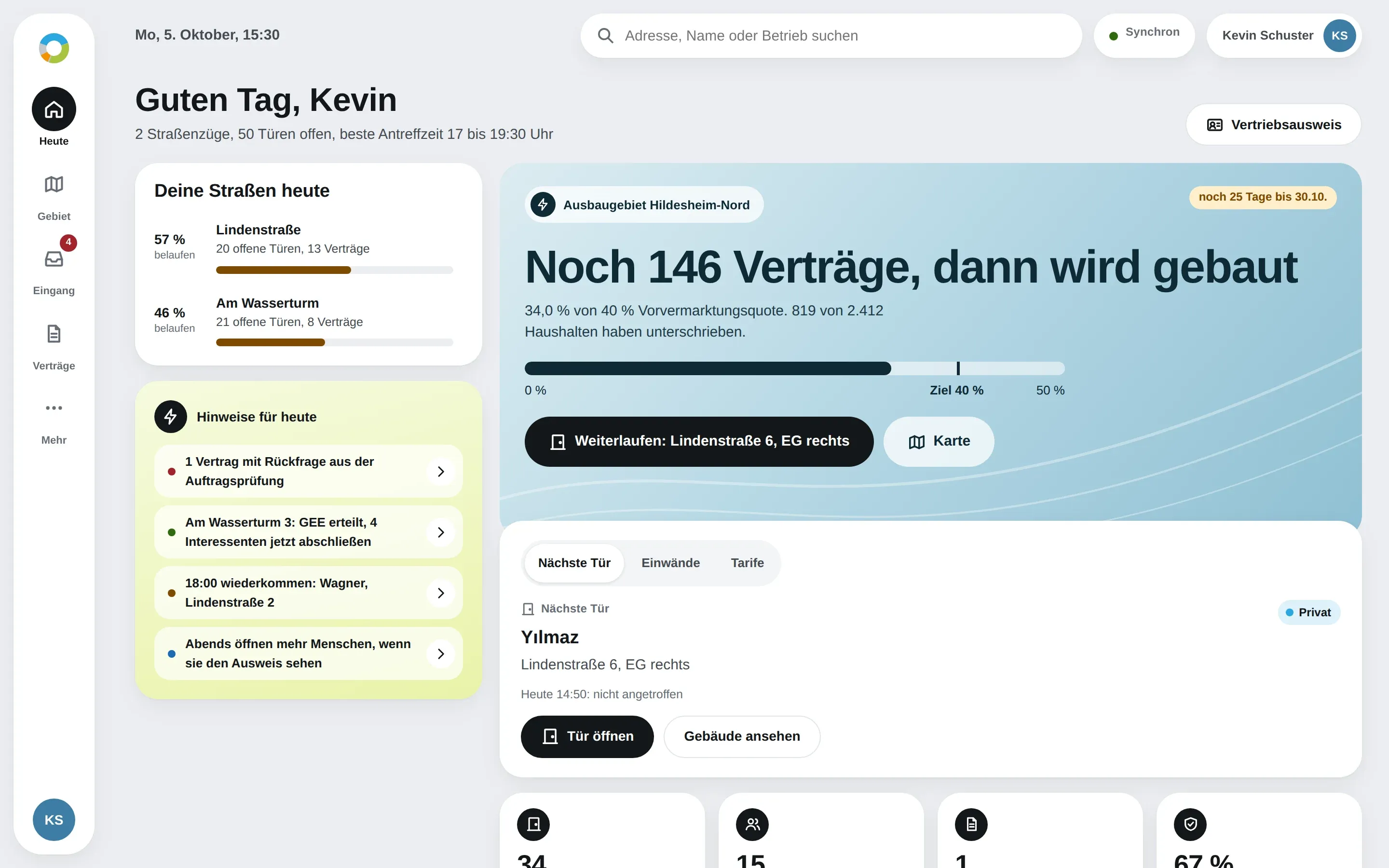Click the Abends öffnen mehr Menschen hint text
The width and height of the screenshot is (1389, 868).
point(298,654)
